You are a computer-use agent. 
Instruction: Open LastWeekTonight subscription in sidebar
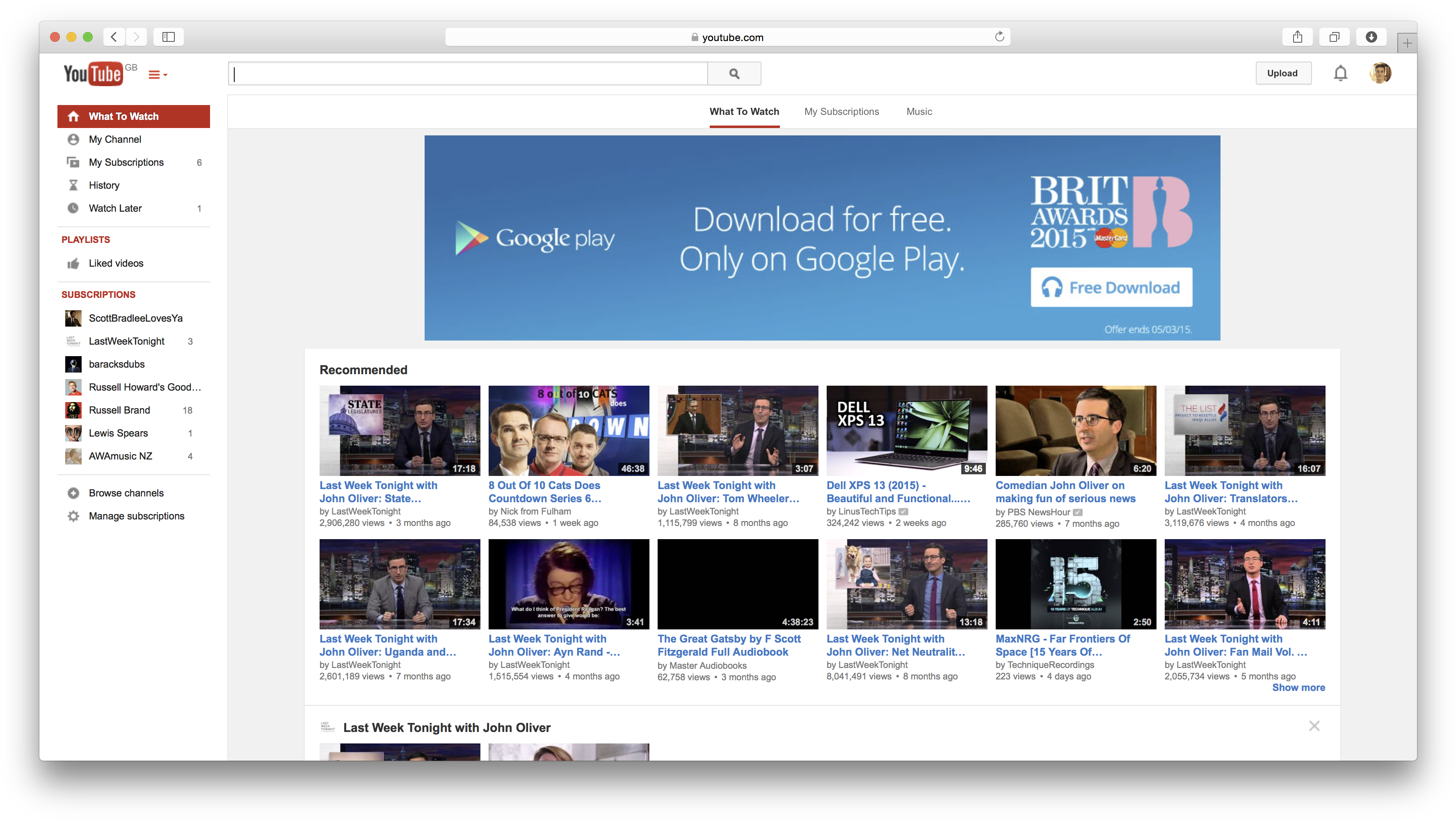[133, 341]
